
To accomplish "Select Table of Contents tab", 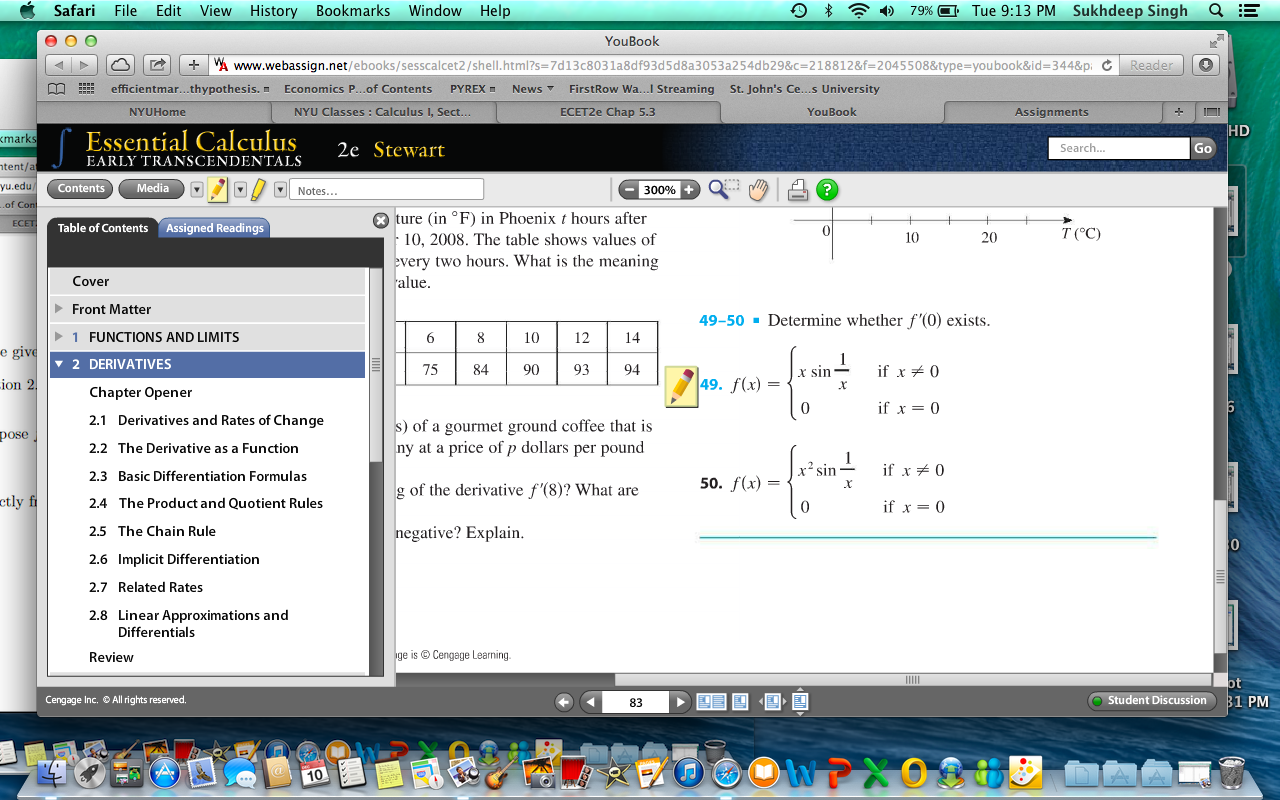I will click(x=103, y=228).
